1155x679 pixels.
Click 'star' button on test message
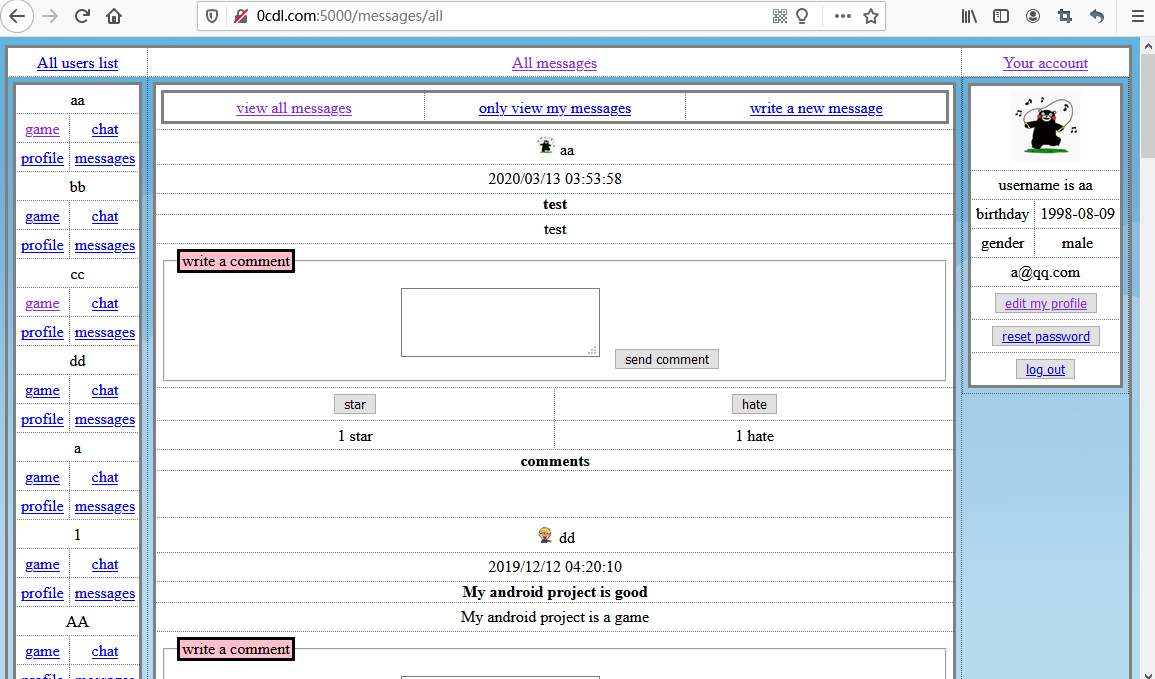(355, 404)
